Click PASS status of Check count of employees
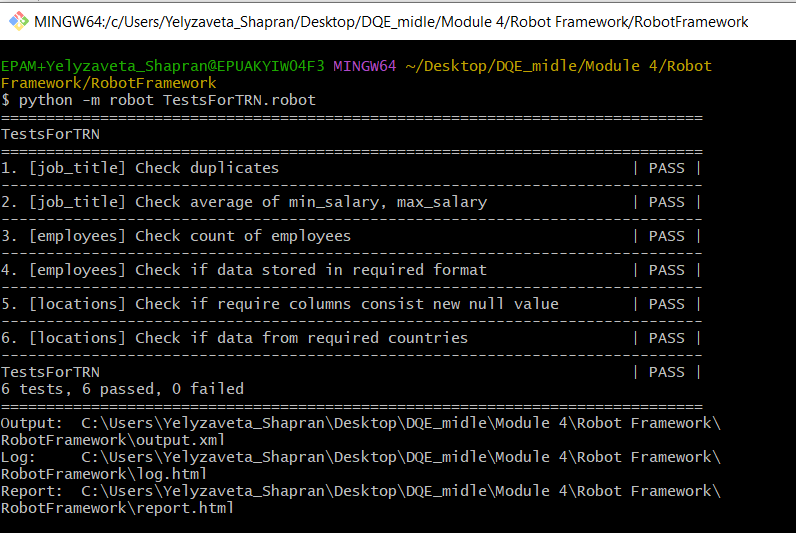Image resolution: width=796 pixels, height=533 pixels. (x=667, y=236)
